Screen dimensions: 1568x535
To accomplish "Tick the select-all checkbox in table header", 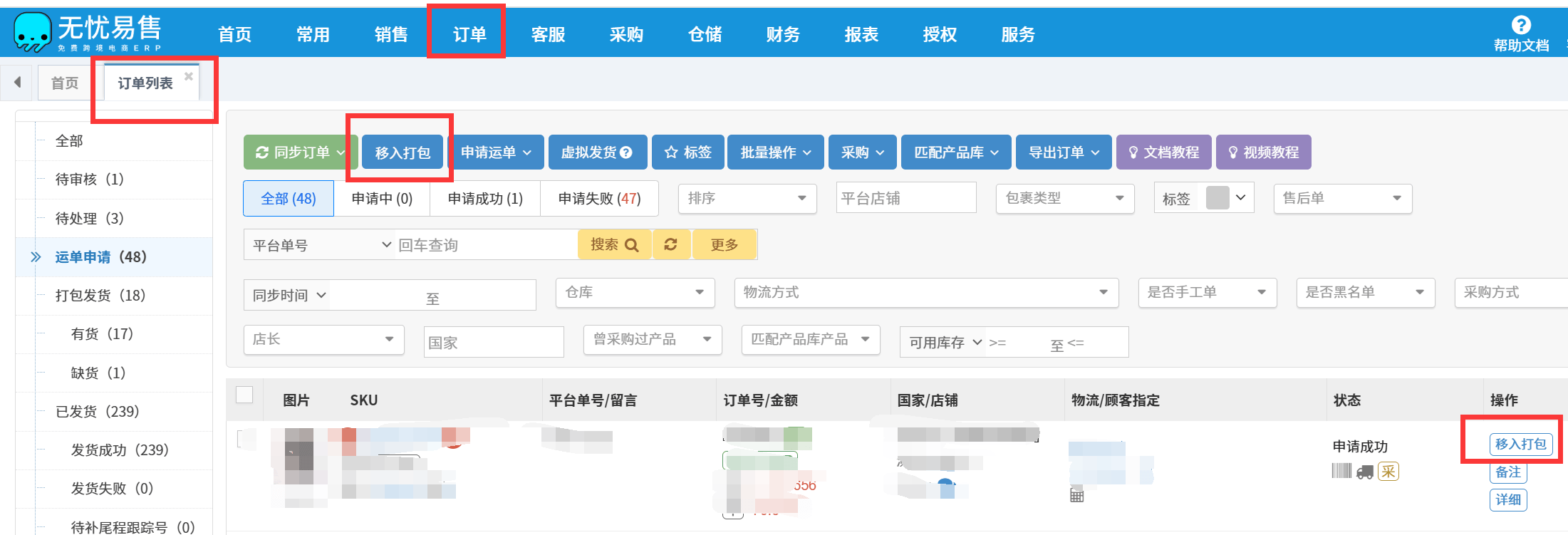I will pos(244,395).
